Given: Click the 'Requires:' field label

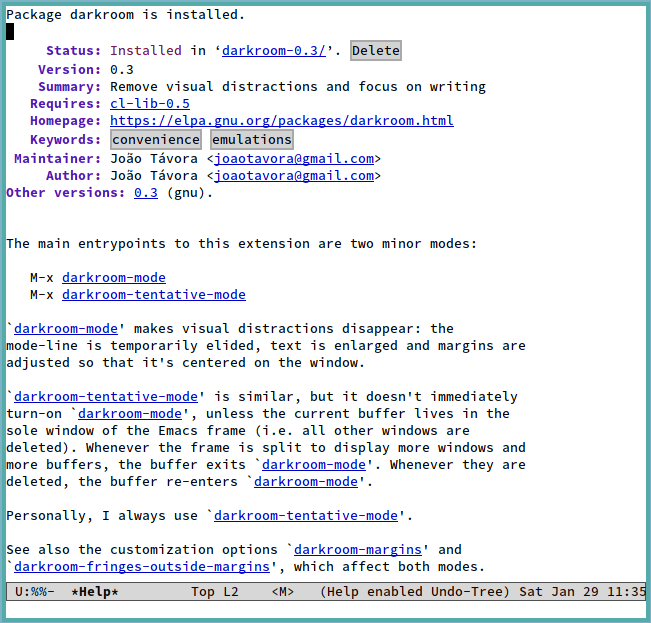Looking at the screenshot, I should pyautogui.click(x=66, y=103).
